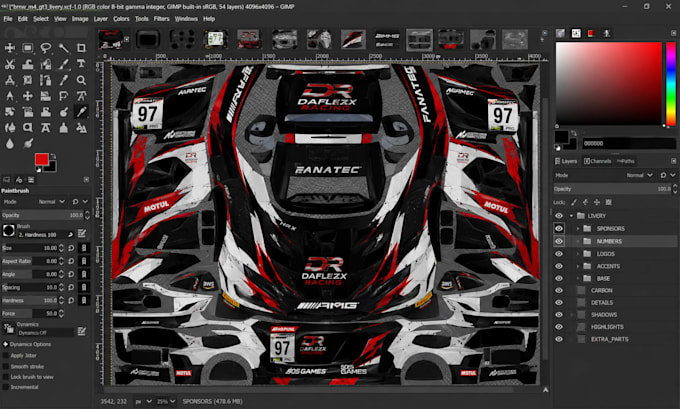Open the 25% zoom dropdown in status bar
The width and height of the screenshot is (680, 409).
(166, 402)
